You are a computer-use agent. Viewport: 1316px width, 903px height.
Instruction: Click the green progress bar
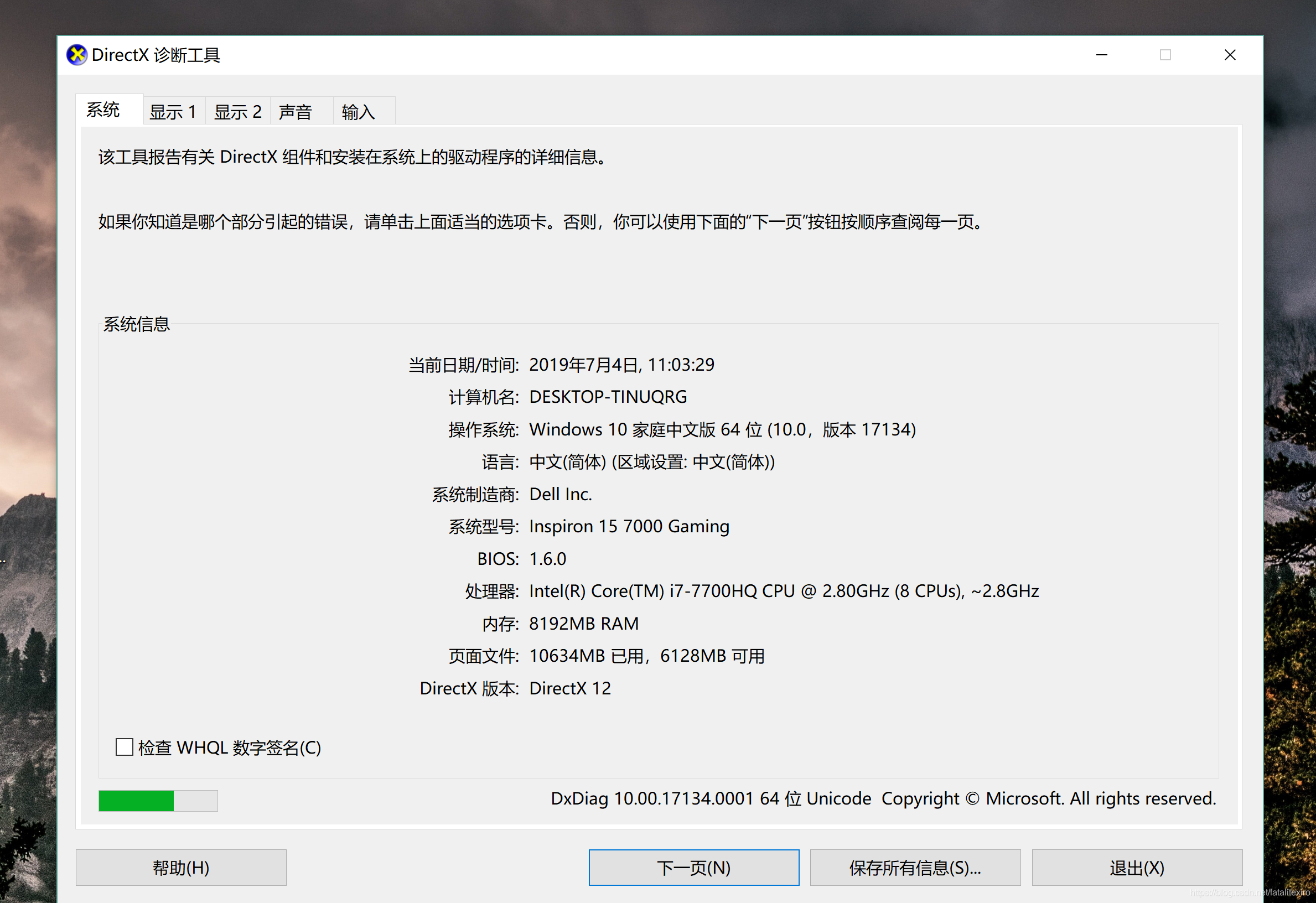click(x=158, y=800)
